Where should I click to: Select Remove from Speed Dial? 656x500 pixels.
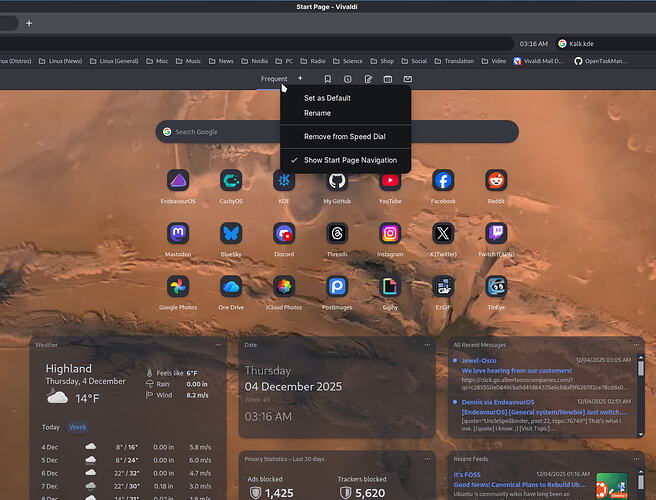[344, 136]
